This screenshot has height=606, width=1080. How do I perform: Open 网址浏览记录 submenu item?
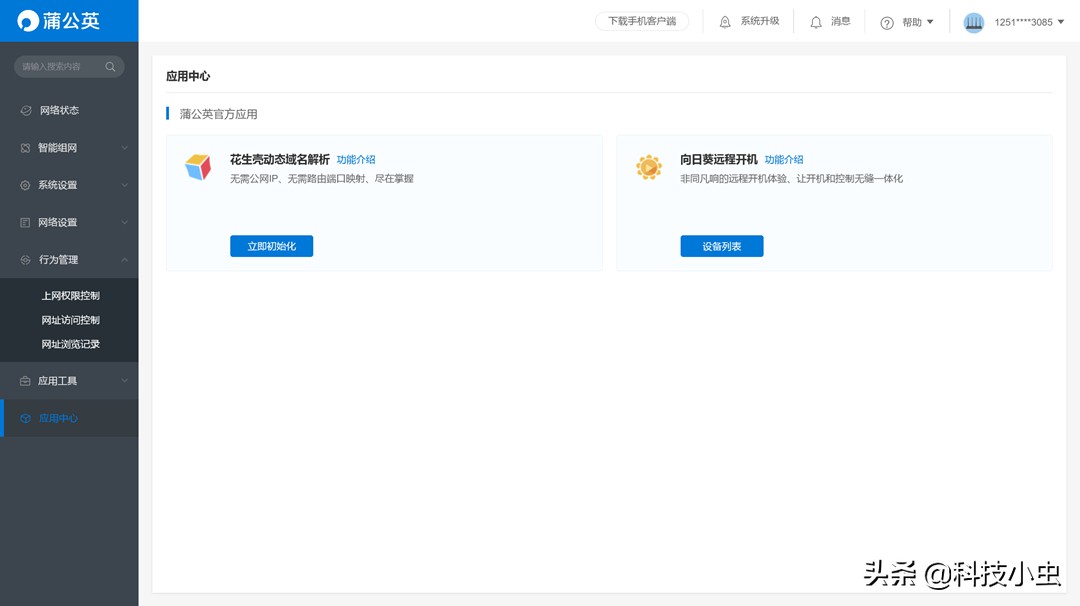pyautogui.click(x=70, y=344)
